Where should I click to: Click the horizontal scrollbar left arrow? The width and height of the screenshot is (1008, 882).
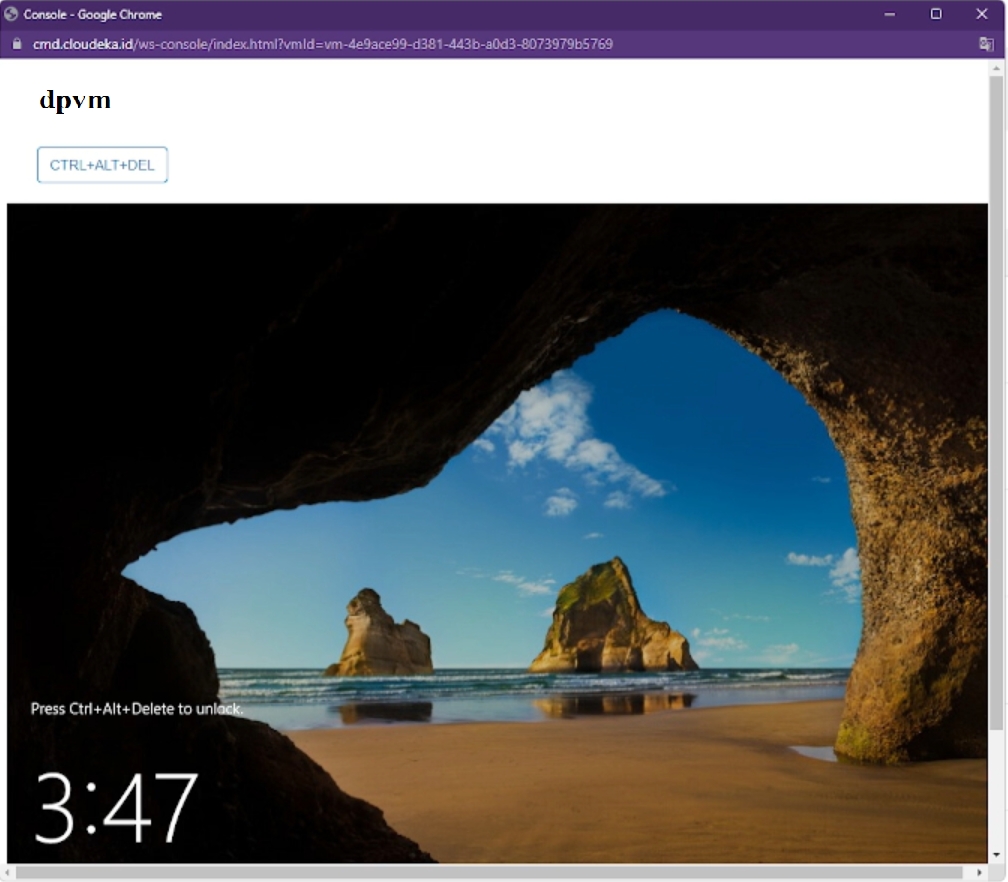(x=8, y=872)
